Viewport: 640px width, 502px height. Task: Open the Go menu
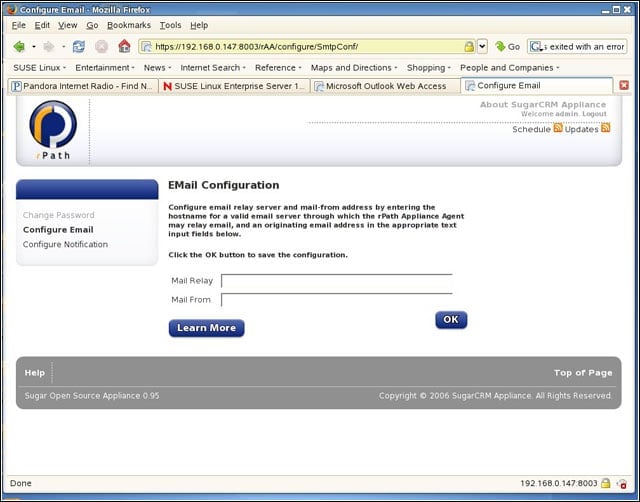[x=92, y=25]
